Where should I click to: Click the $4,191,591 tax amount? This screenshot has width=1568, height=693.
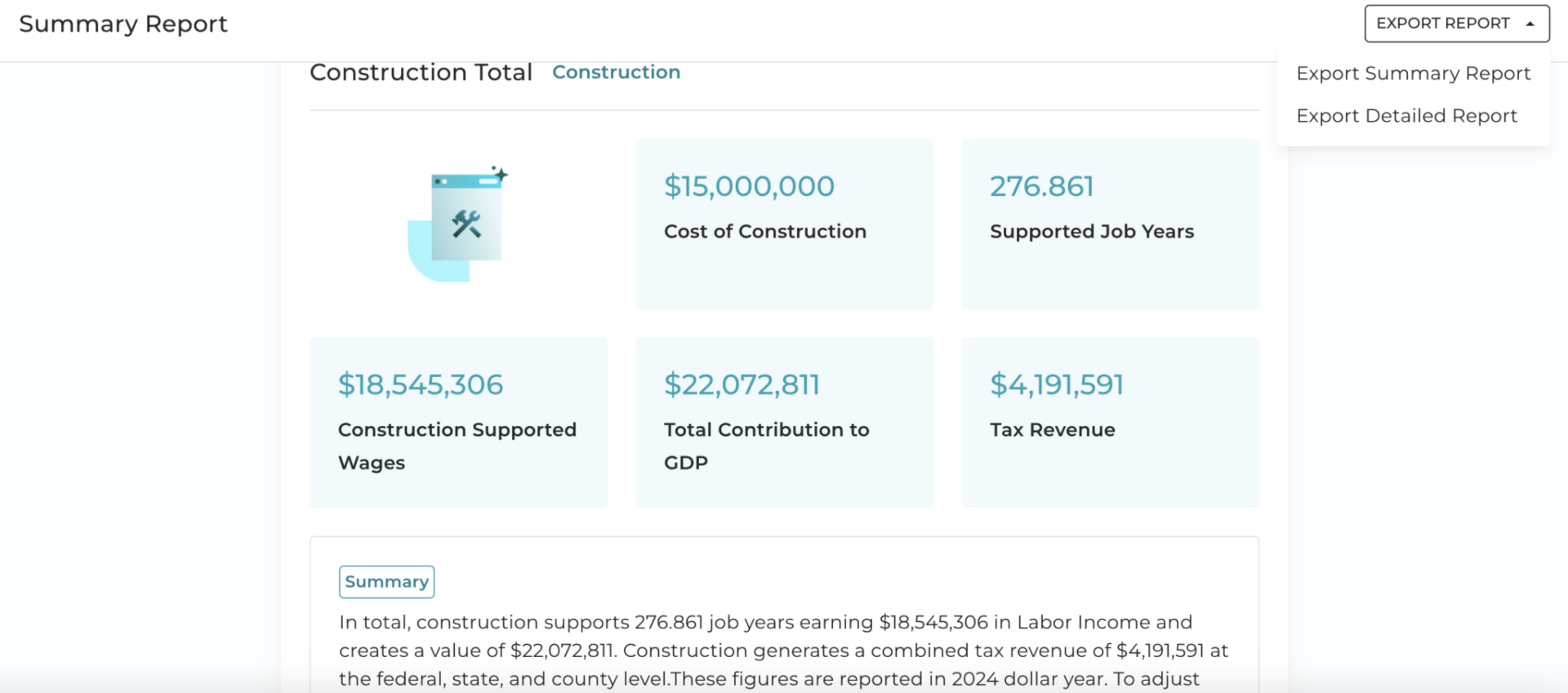point(1057,384)
